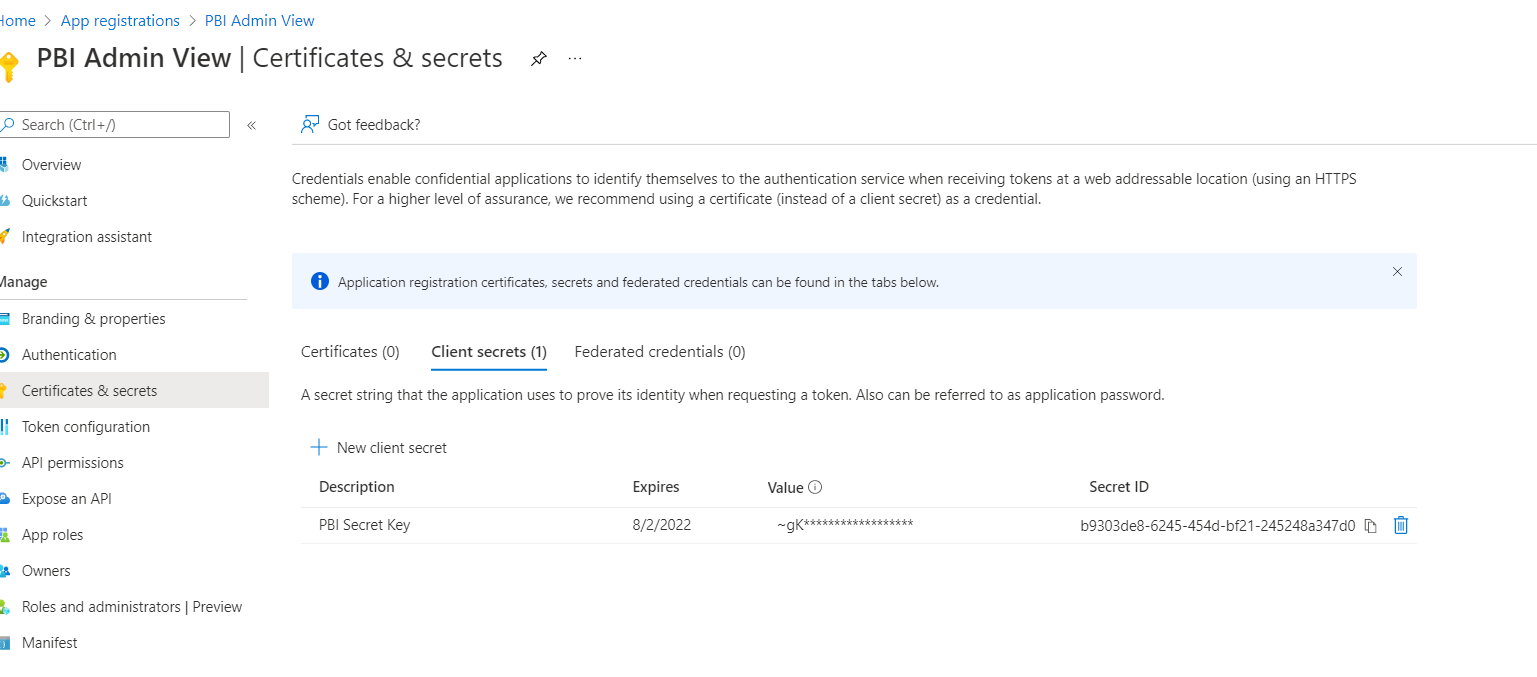Click the Value column header
The height and width of the screenshot is (677, 1537).
[786, 488]
